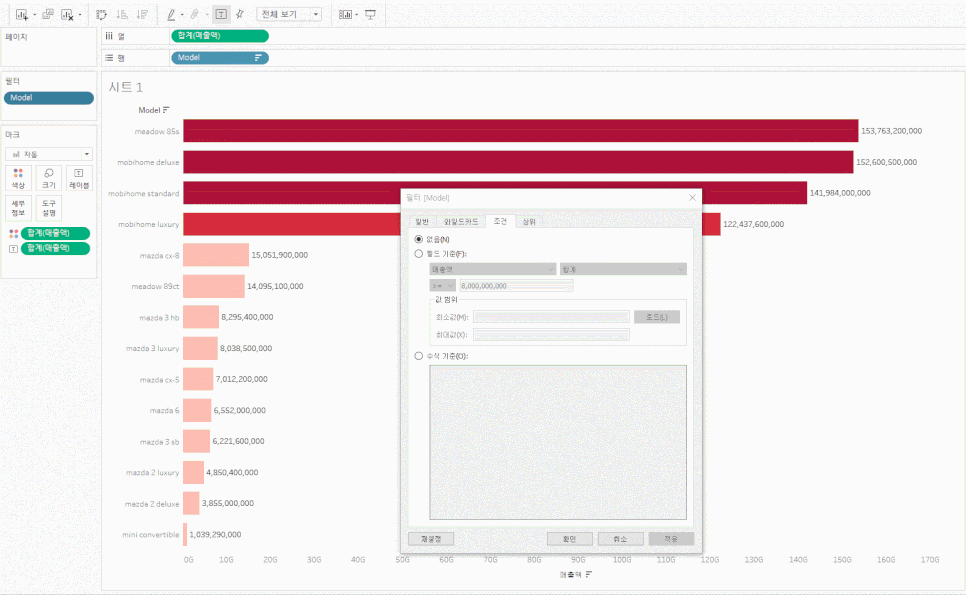
Task: Click the 최대값(X) input field
Action: [551, 335]
